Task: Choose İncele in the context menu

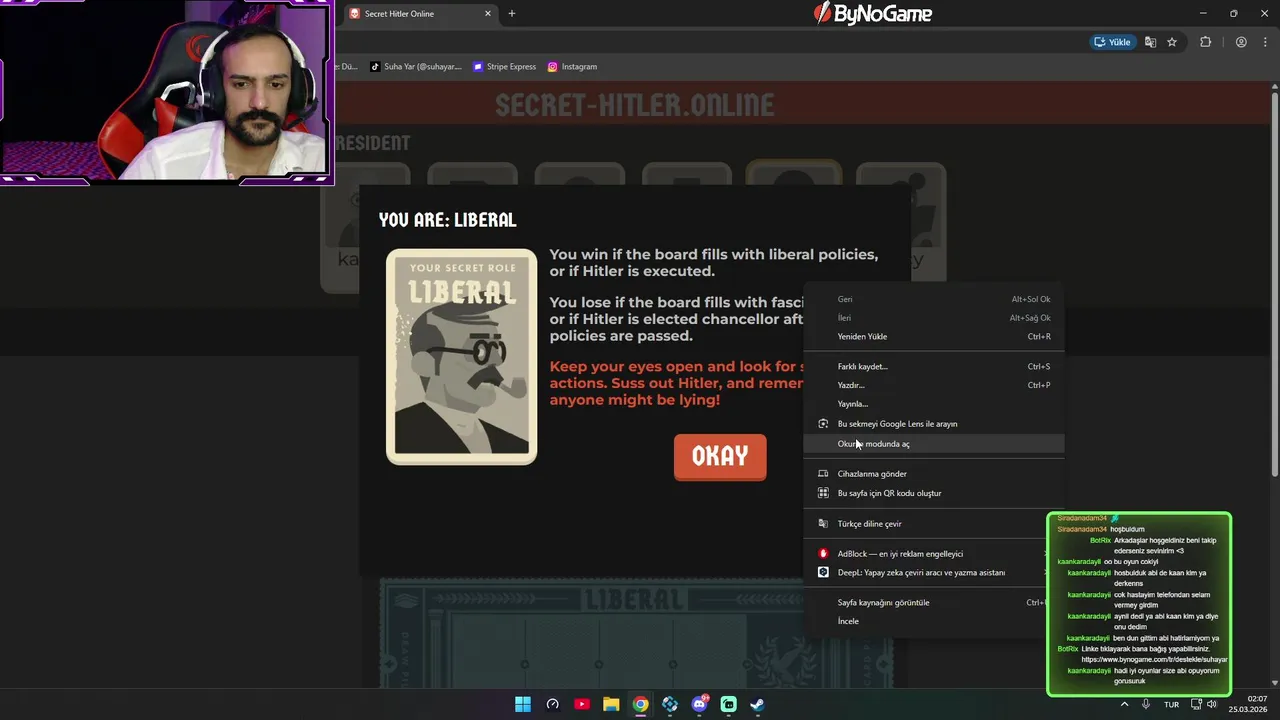Action: point(934,621)
